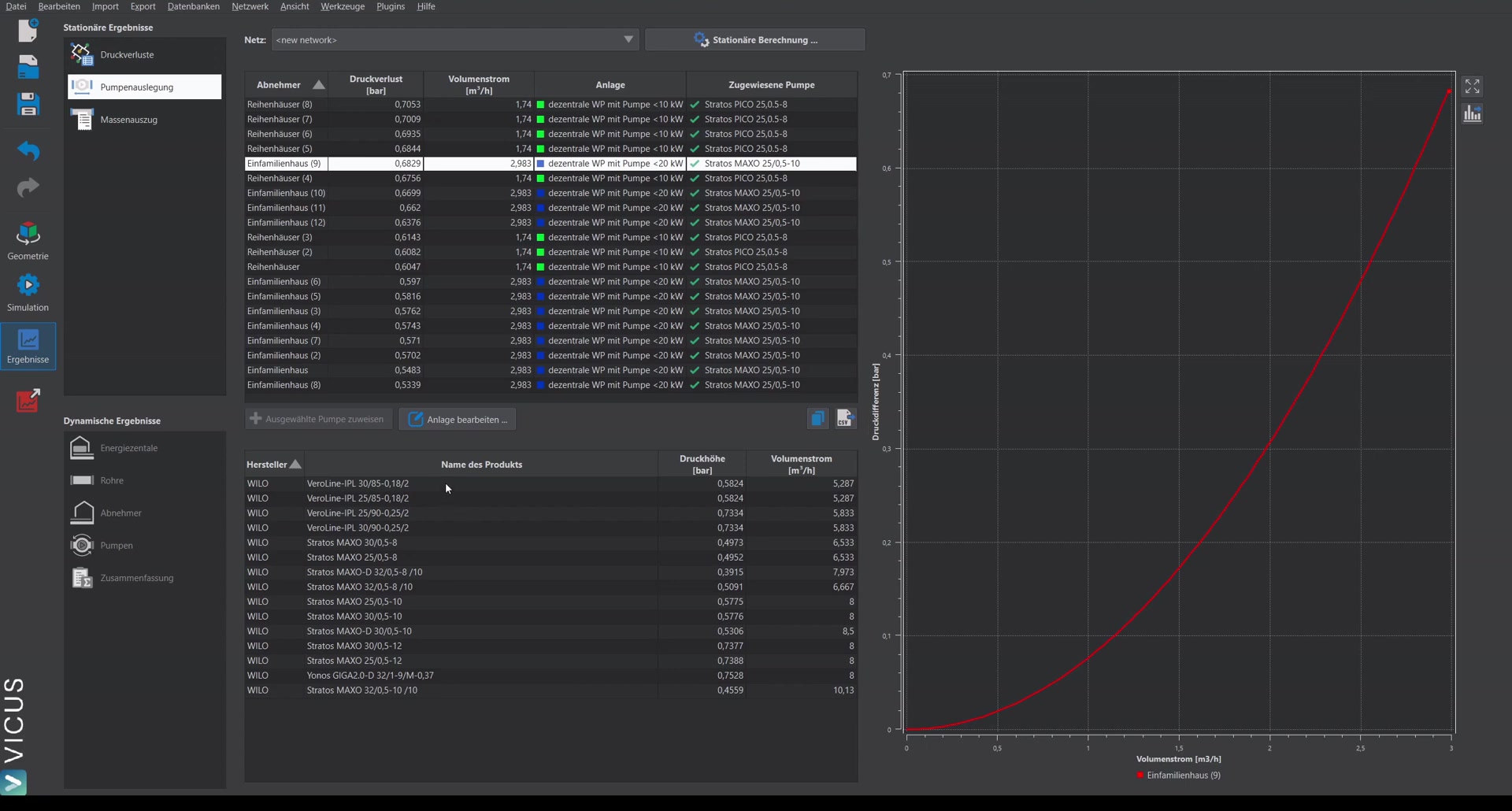The width and height of the screenshot is (1512, 811).
Task: Open the Export menu
Action: click(143, 6)
